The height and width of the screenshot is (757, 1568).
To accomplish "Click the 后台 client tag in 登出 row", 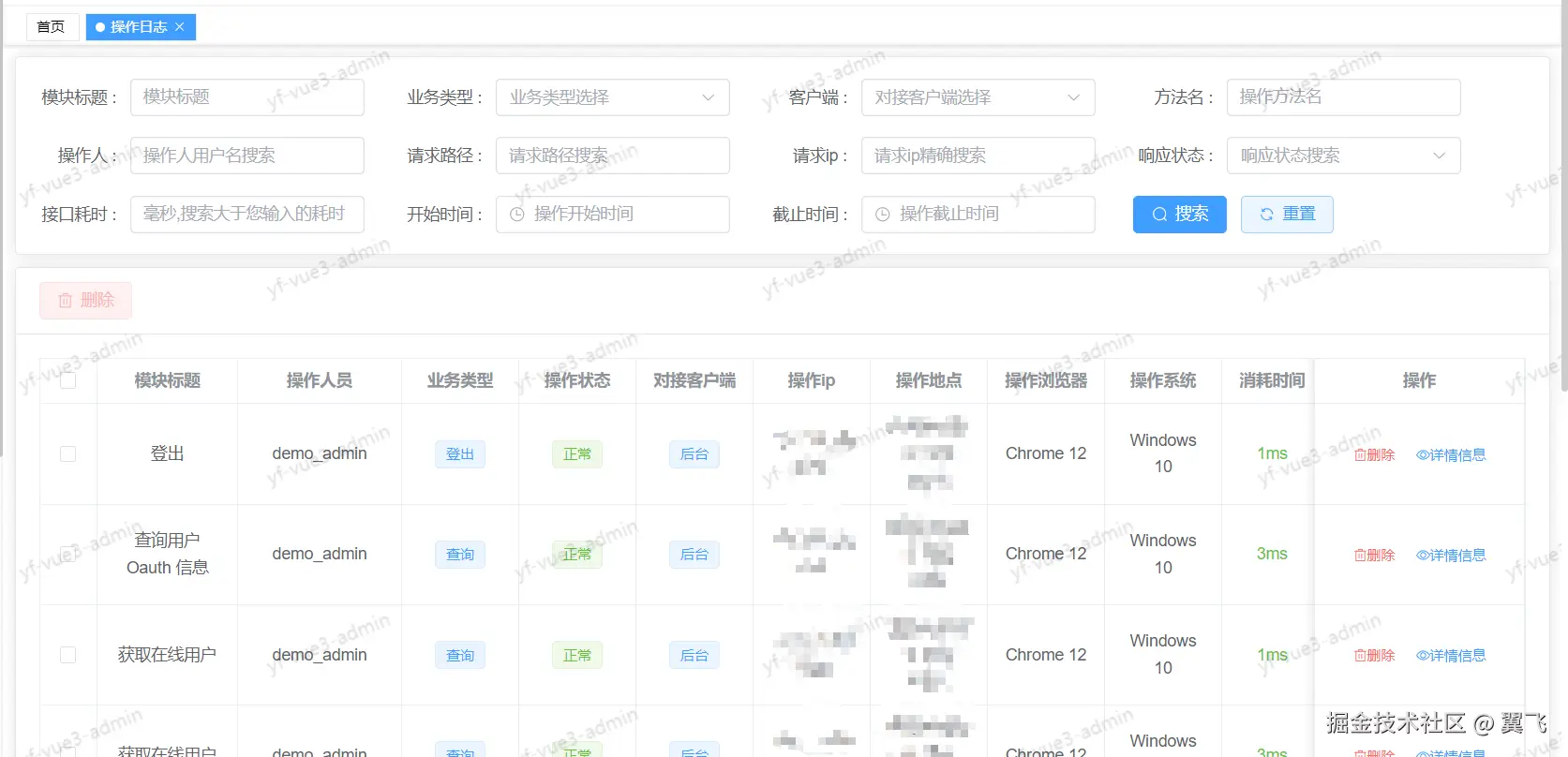I will tap(694, 454).
